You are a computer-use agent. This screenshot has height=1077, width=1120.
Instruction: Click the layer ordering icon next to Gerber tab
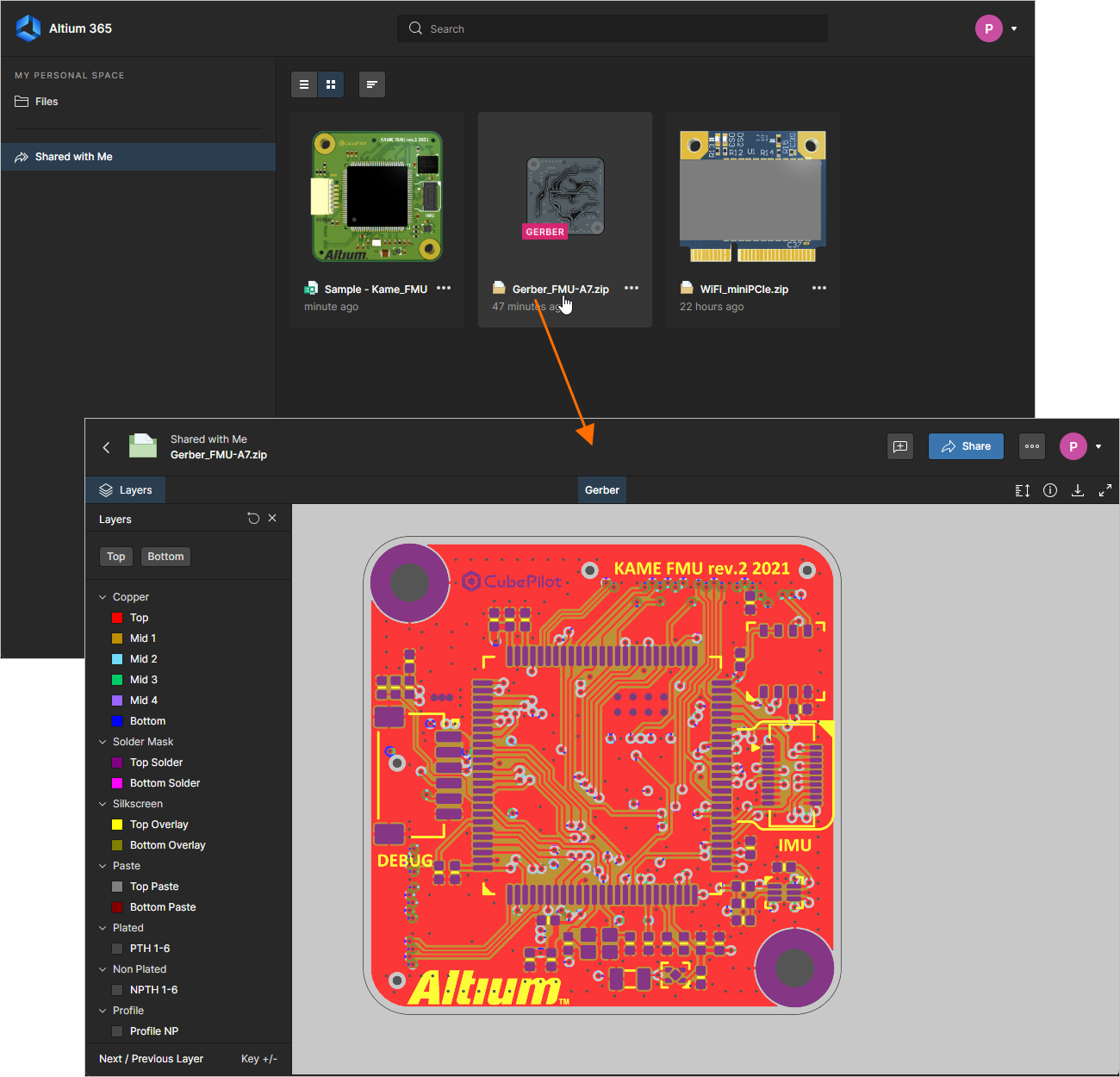[1022, 489]
